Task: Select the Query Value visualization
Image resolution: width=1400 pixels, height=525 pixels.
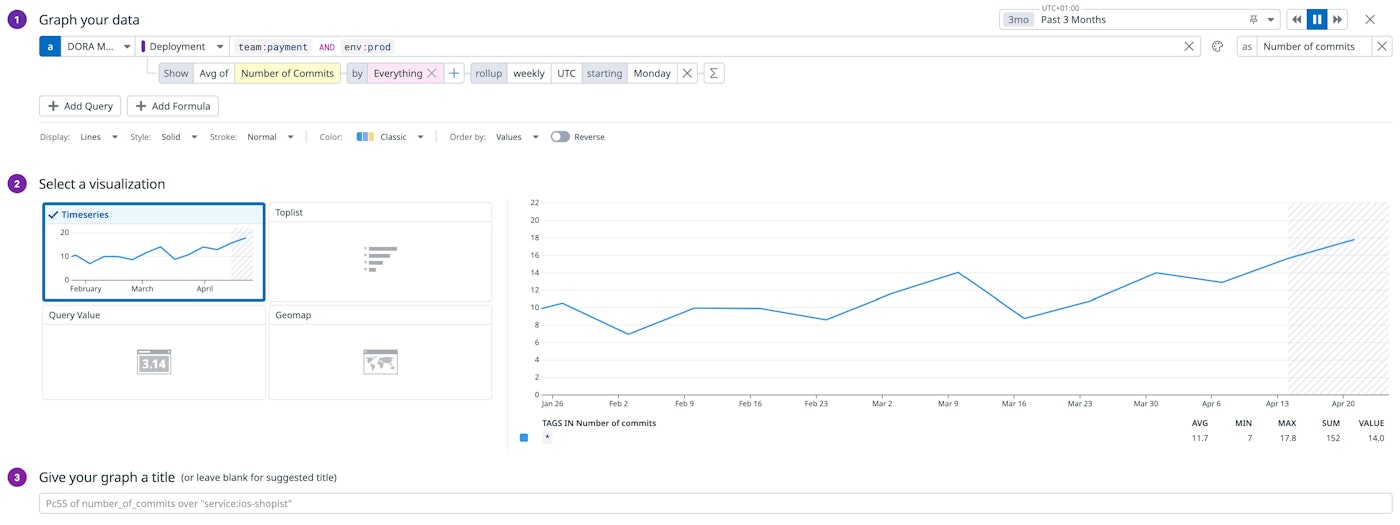Action: [154, 353]
